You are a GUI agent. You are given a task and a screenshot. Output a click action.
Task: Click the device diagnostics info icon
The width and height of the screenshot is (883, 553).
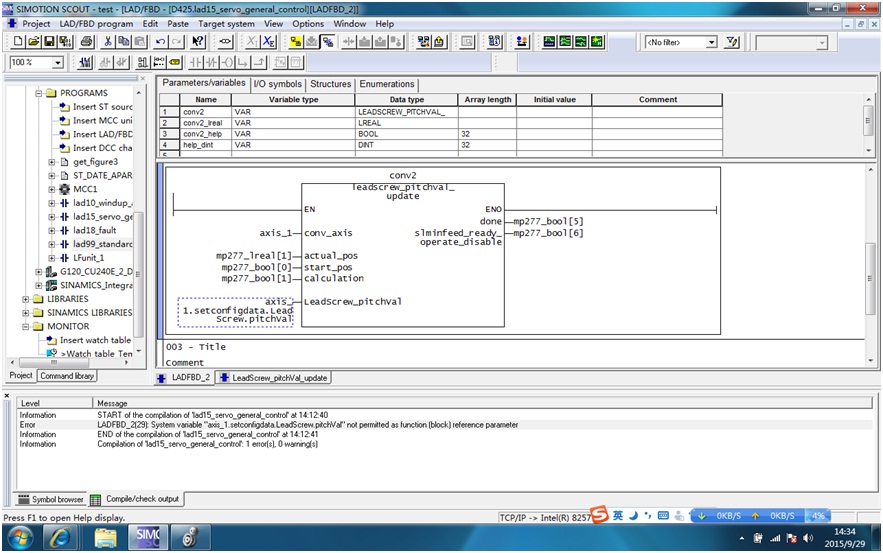pyautogui.click(x=495, y=42)
